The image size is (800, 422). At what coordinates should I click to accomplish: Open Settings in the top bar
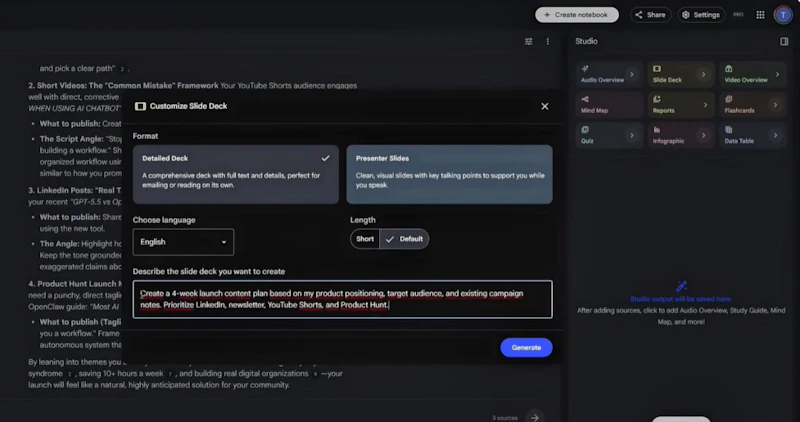click(701, 15)
